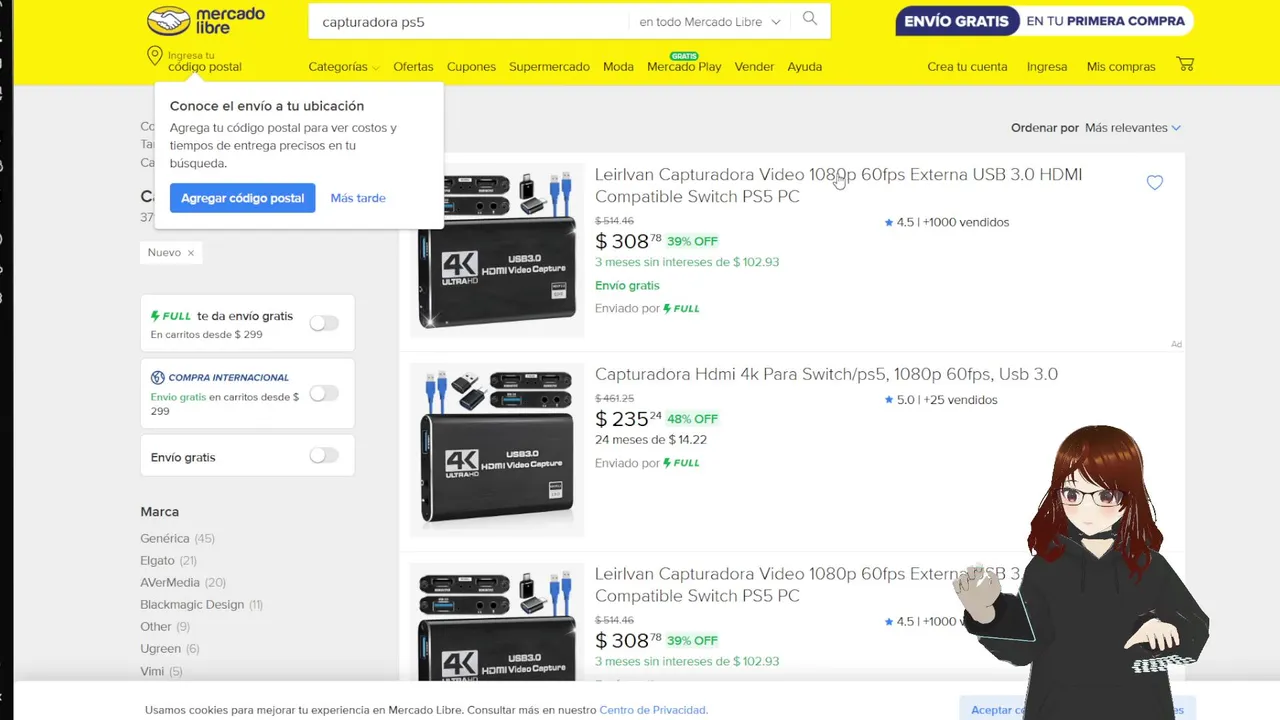Viewport: 1280px width, 720px height.
Task: Enable the FULL envío gratis toggle
Action: pyautogui.click(x=324, y=323)
